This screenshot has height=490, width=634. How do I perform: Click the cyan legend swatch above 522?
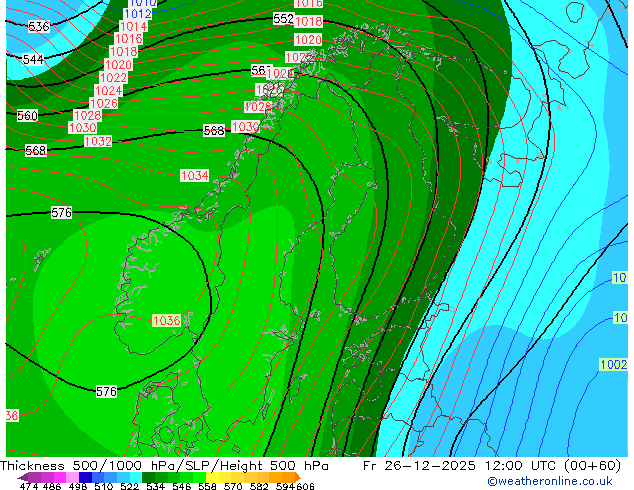point(136,477)
